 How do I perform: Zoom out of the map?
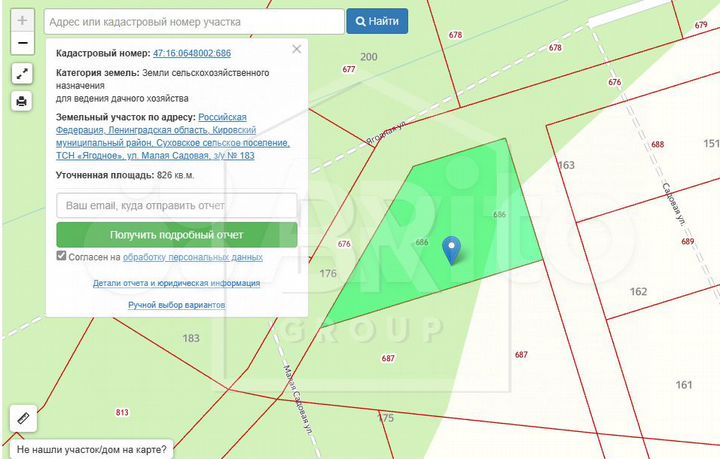(x=23, y=44)
